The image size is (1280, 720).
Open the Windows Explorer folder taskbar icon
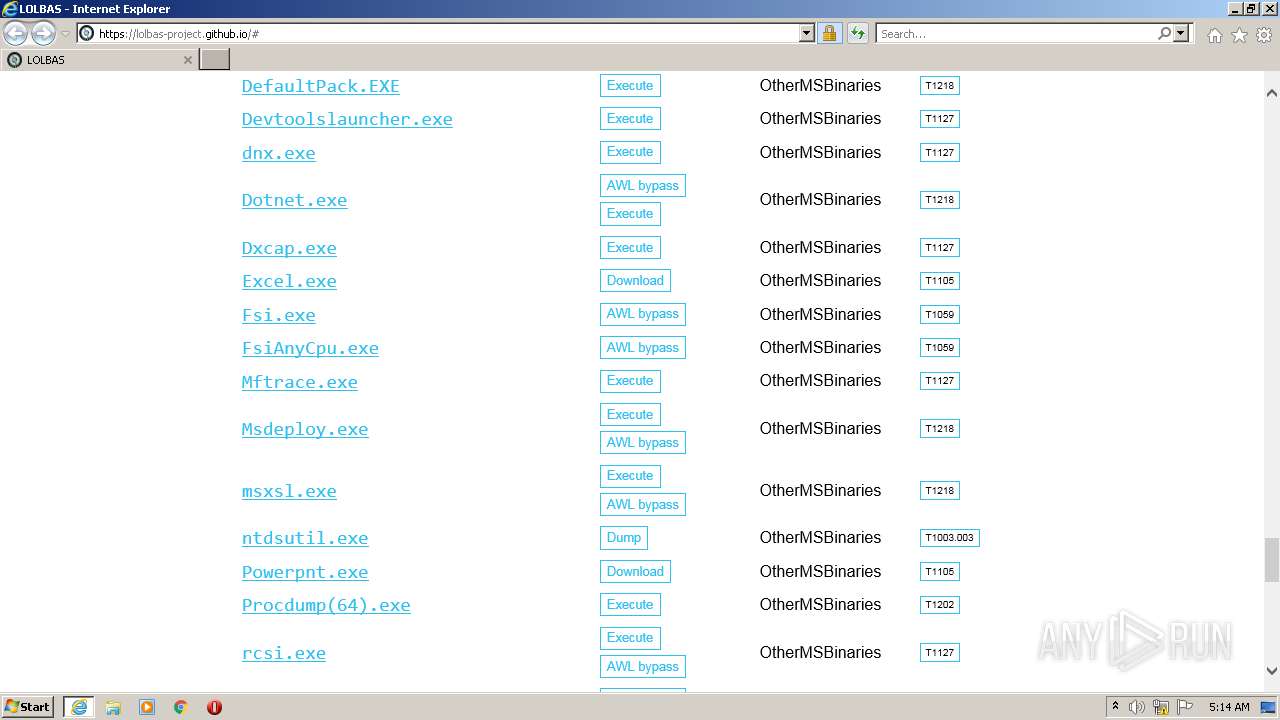(113, 707)
